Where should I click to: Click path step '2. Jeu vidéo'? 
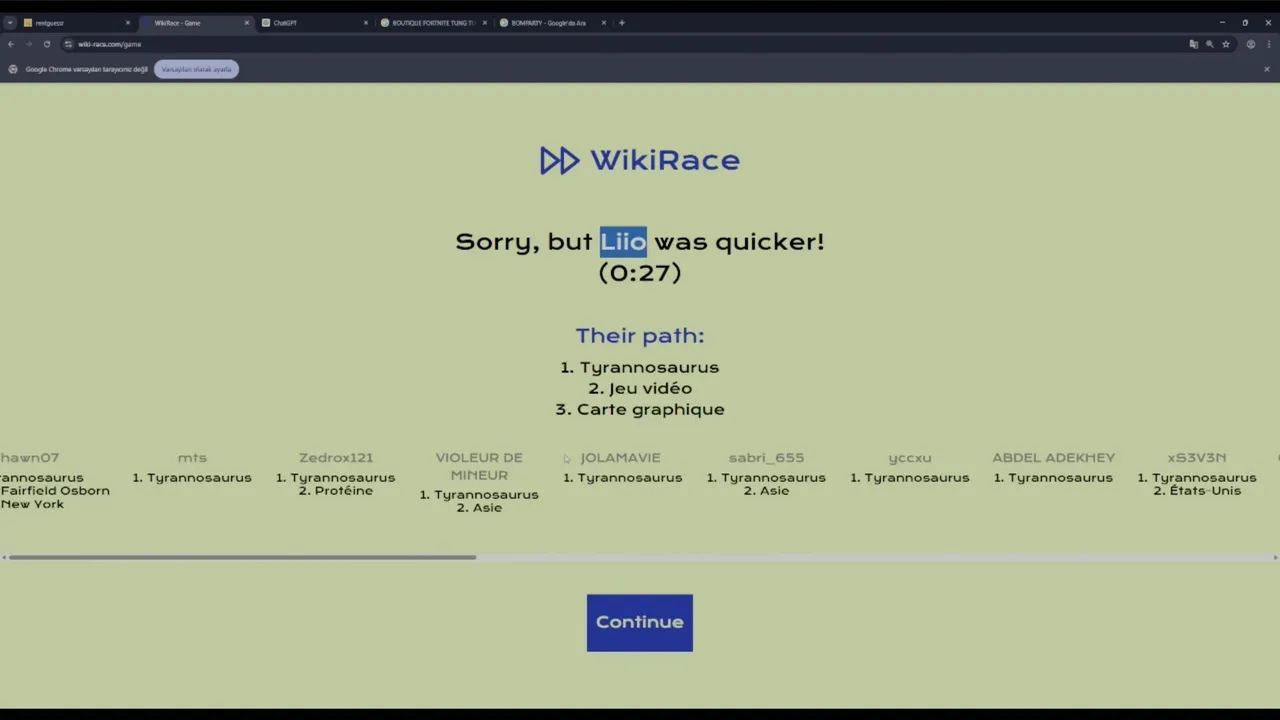640,388
